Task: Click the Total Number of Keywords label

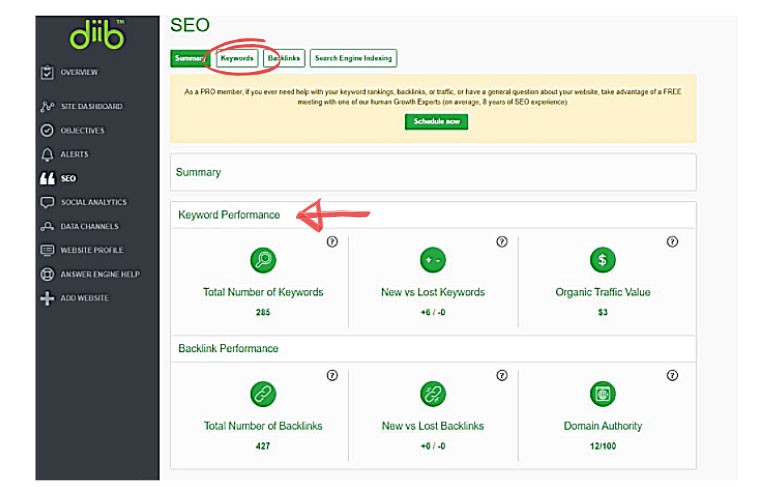Action: [x=263, y=292]
